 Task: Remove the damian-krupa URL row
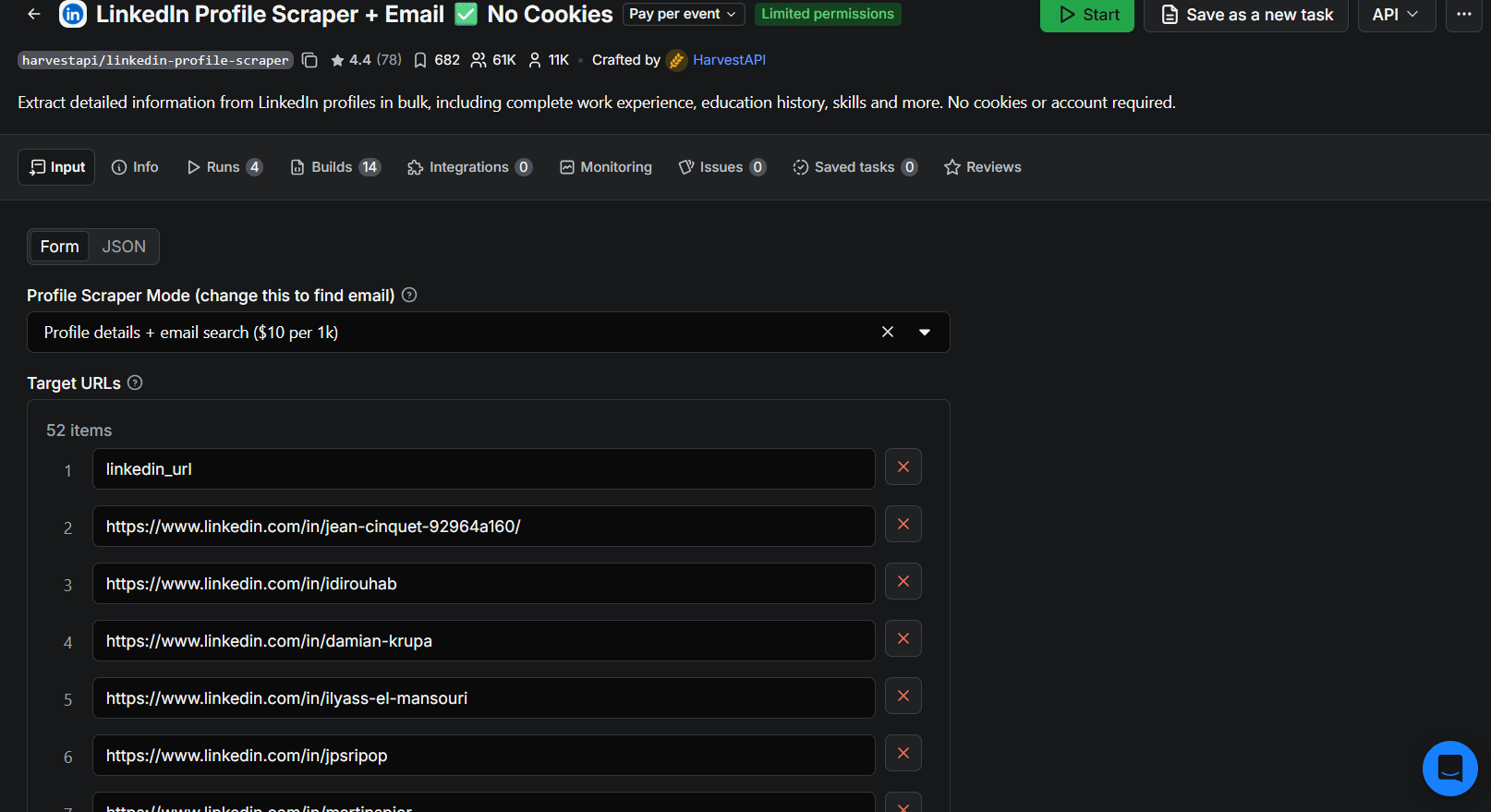tap(903, 639)
